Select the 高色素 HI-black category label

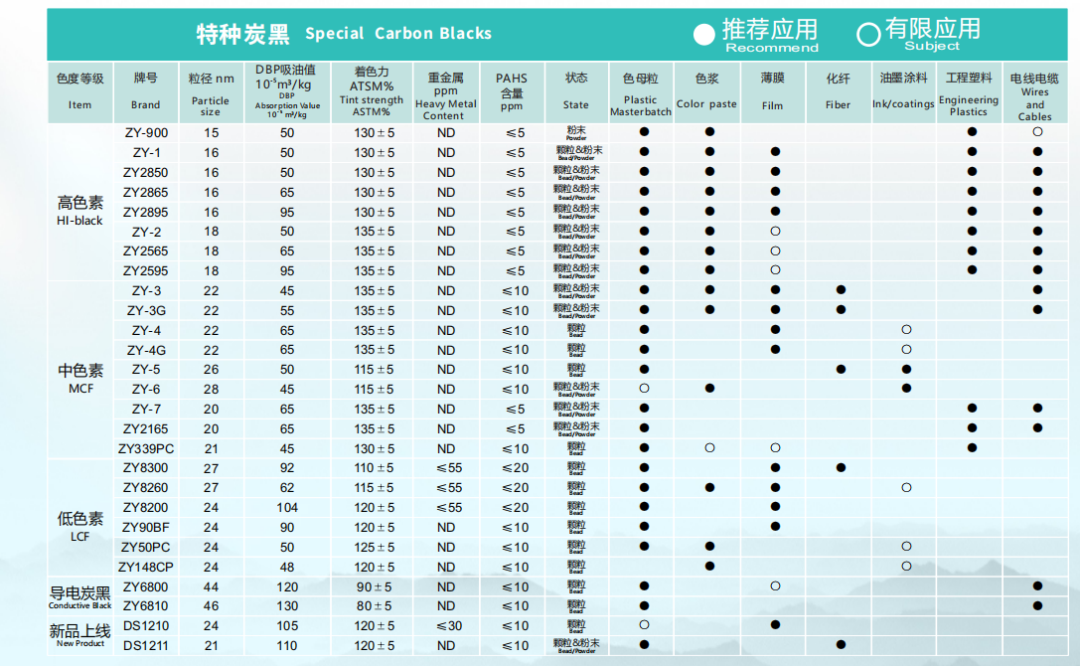point(80,210)
